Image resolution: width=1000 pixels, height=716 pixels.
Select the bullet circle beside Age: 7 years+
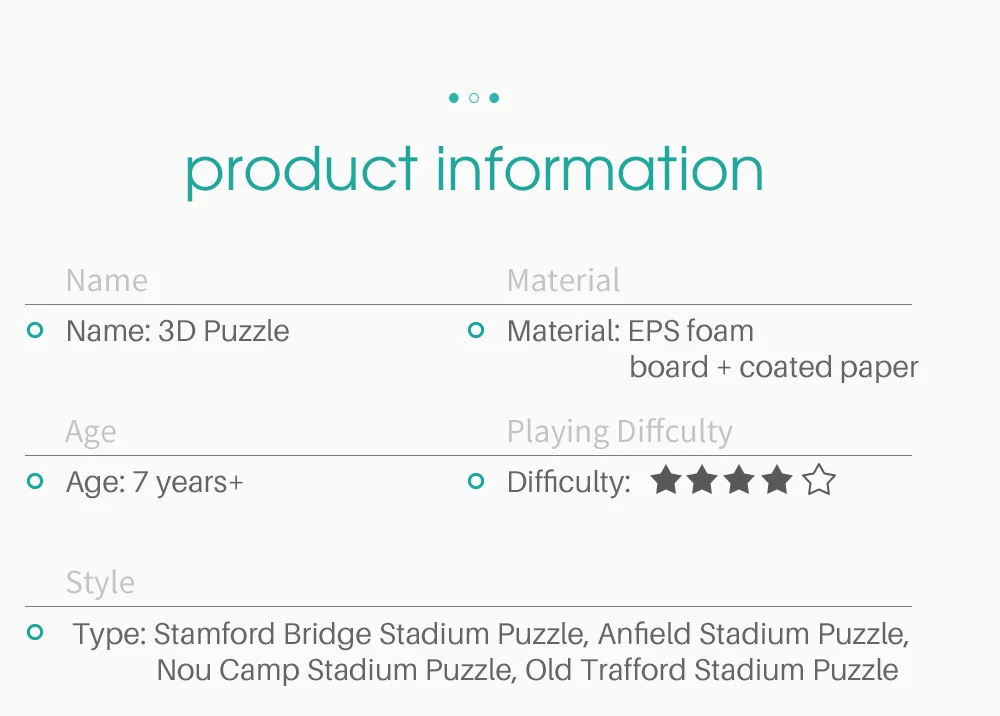tap(35, 481)
